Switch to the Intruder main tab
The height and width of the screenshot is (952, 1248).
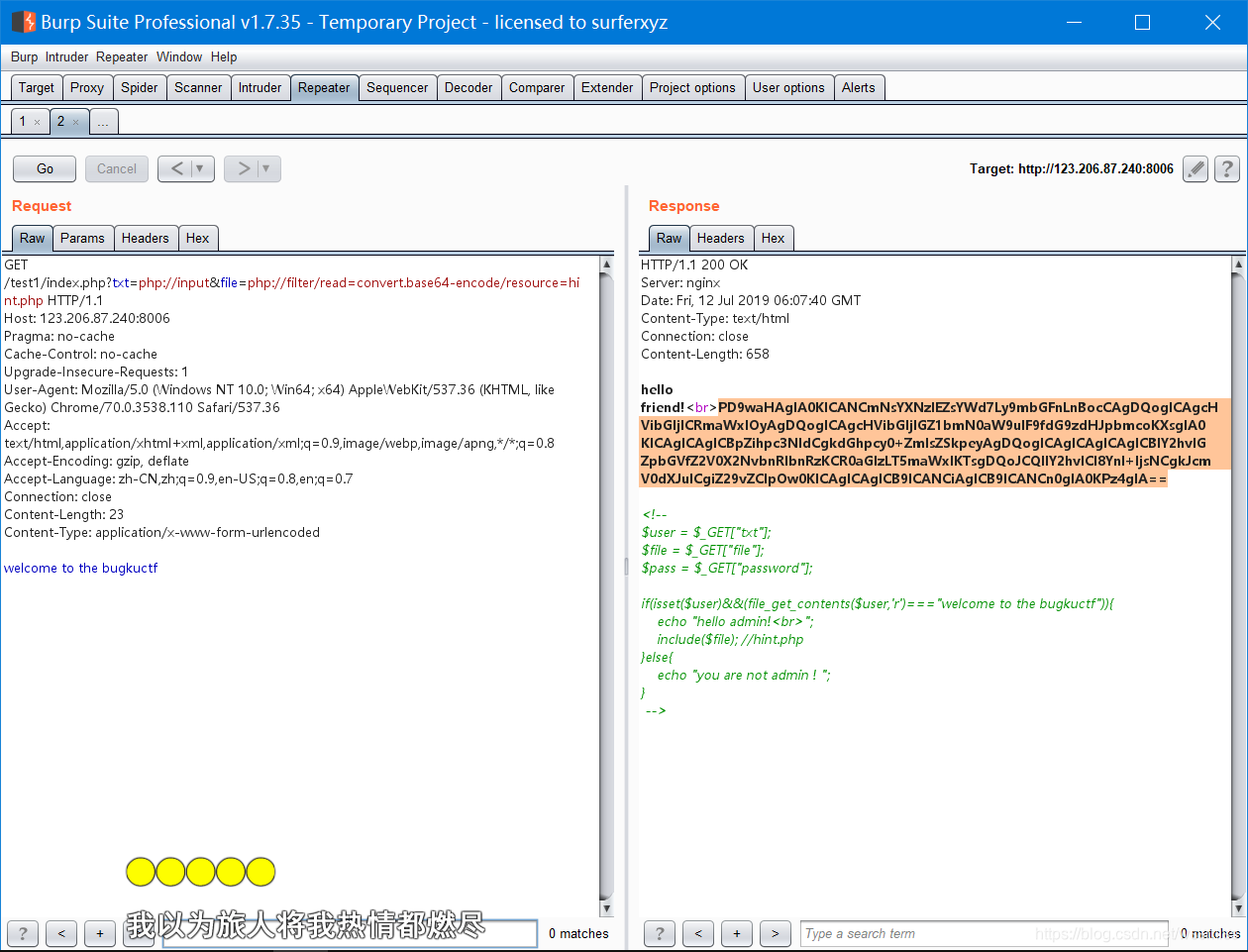(260, 87)
